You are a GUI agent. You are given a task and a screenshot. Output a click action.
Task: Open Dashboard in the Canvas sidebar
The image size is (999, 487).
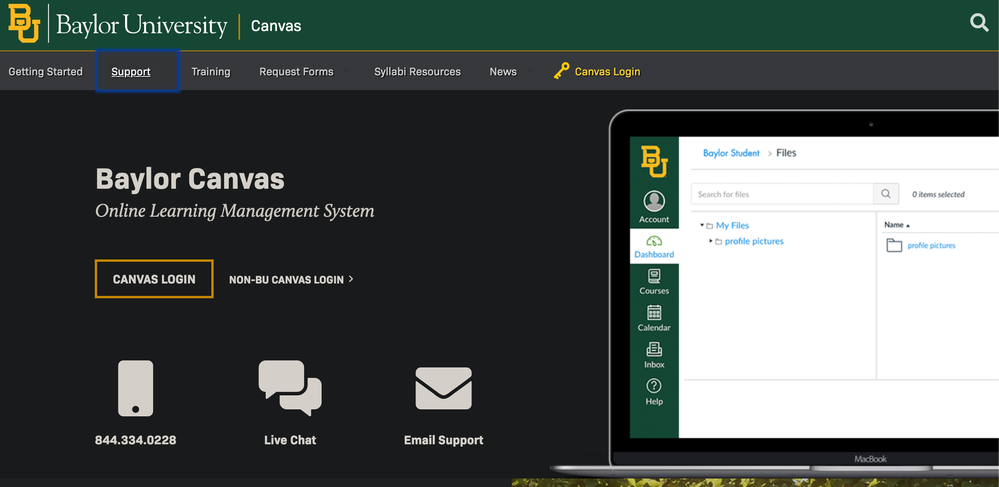pos(654,246)
